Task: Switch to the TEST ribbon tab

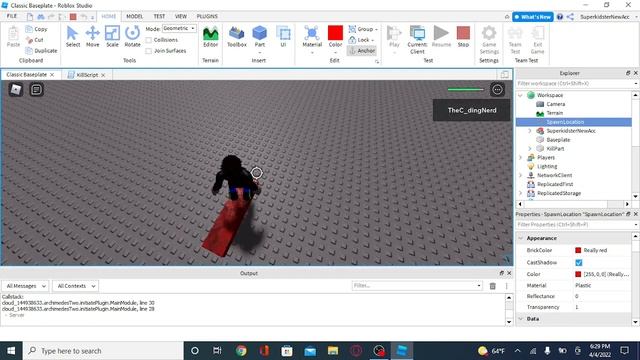Action: point(159,16)
